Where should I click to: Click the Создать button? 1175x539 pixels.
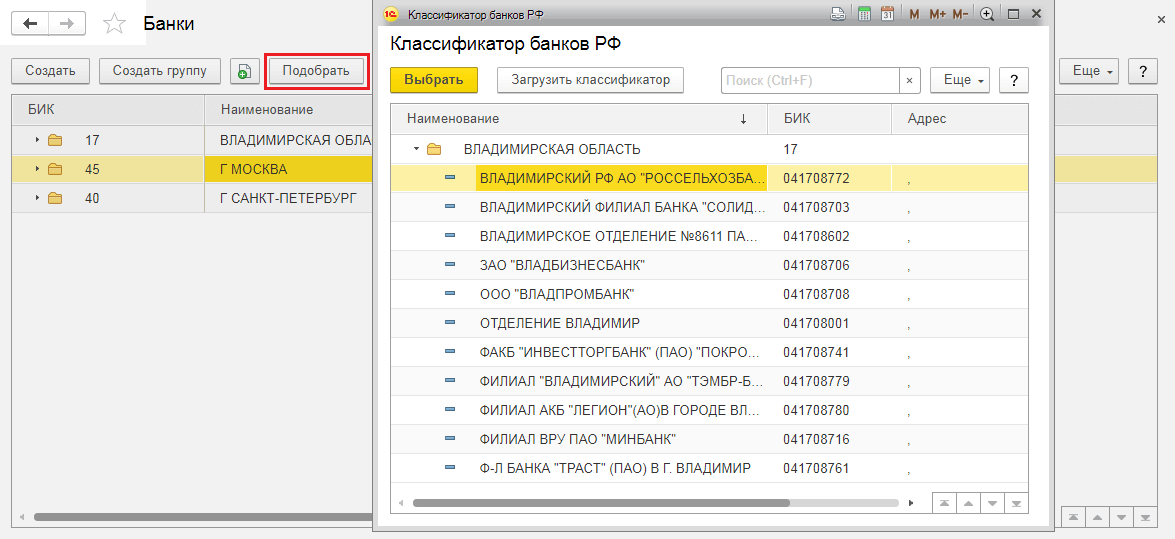click(x=51, y=71)
